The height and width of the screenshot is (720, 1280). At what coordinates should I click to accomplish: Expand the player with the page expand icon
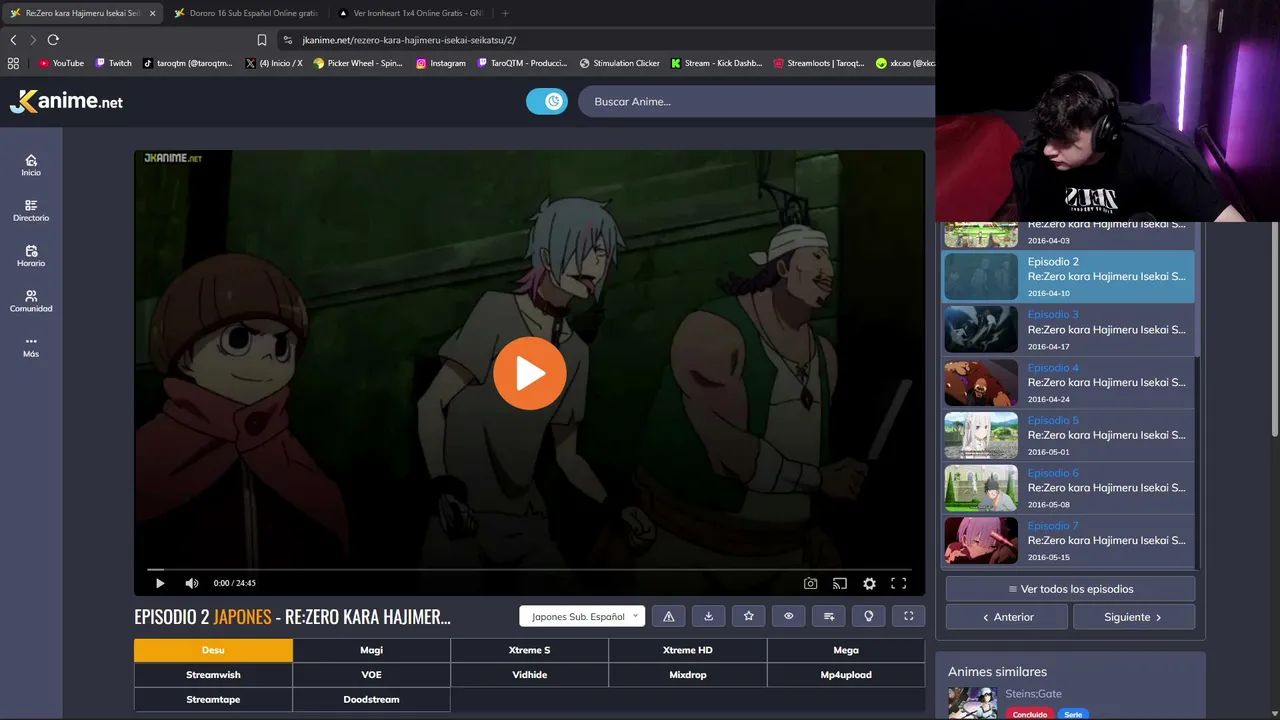pyautogui.click(x=909, y=616)
